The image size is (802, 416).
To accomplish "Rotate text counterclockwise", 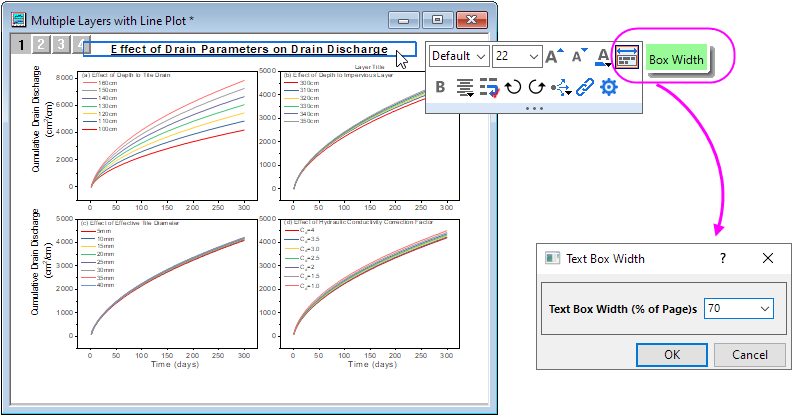I will coord(512,88).
